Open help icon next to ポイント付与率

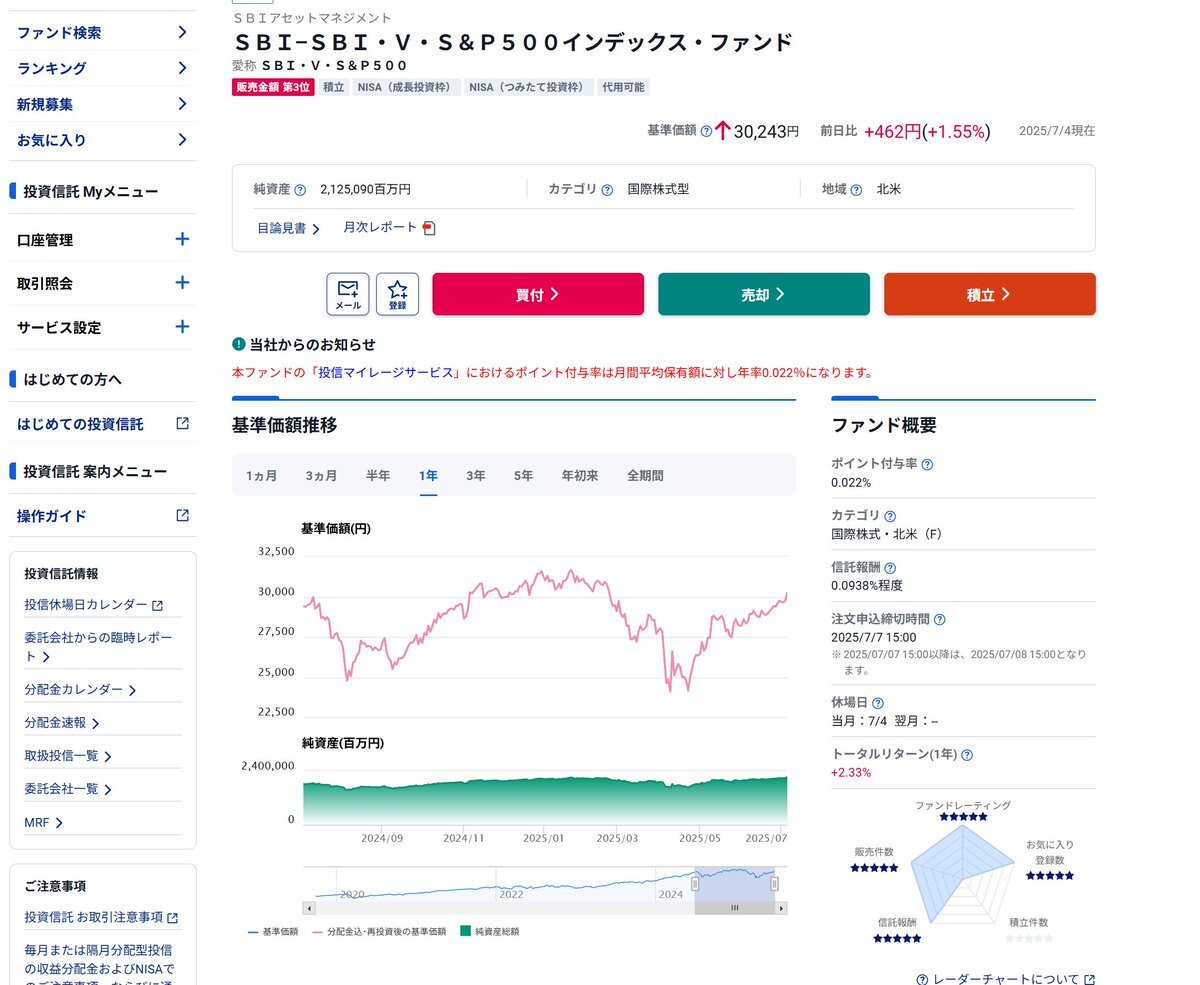[927, 464]
